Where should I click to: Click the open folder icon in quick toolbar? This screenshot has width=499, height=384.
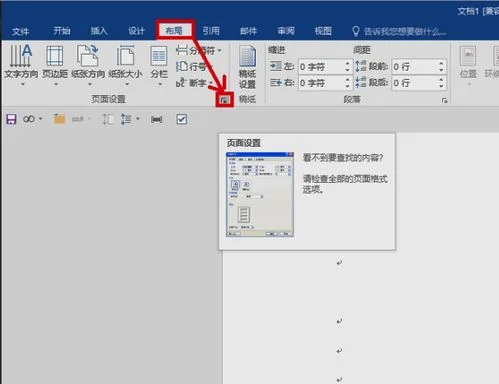(59, 119)
